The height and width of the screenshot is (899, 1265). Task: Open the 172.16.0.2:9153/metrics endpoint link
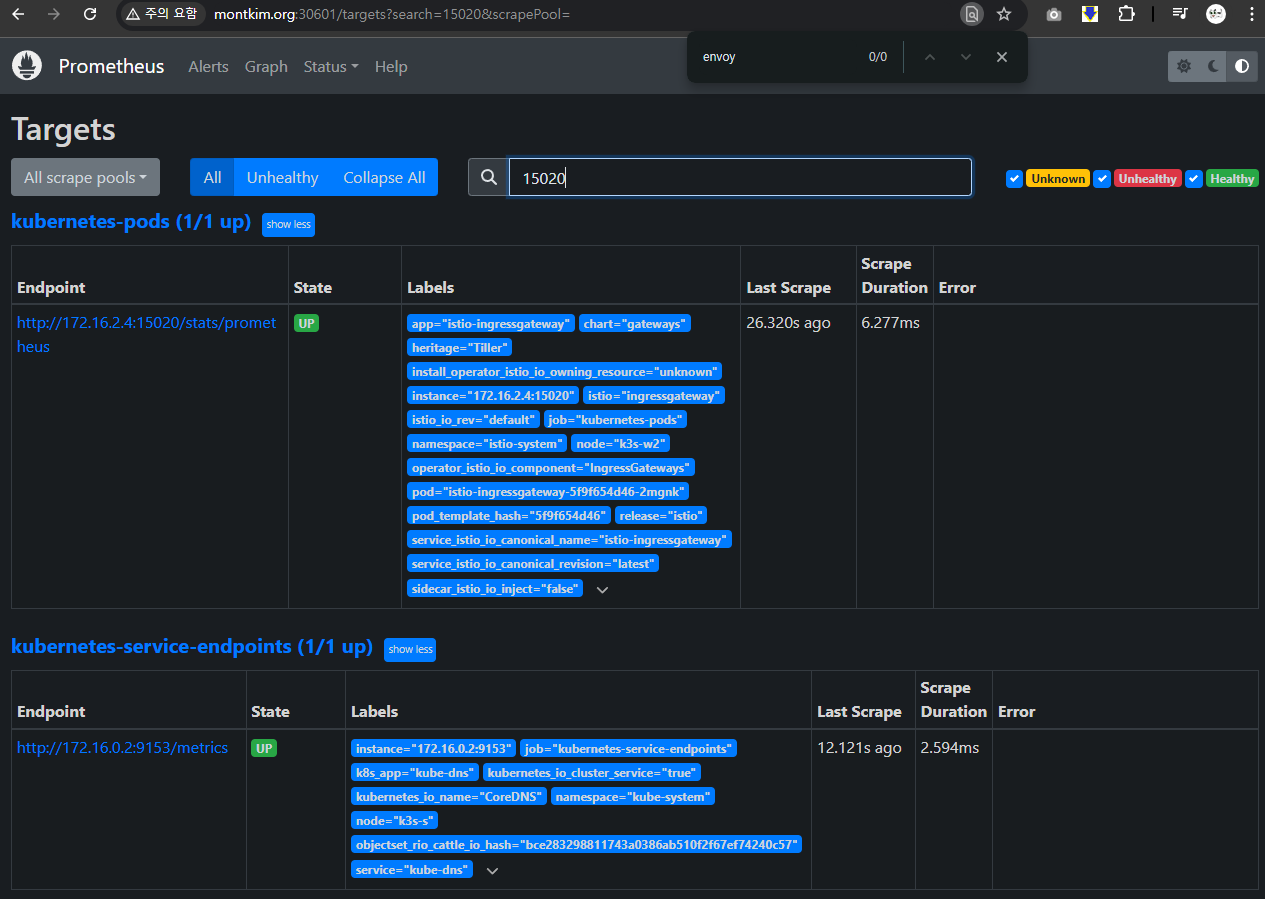pos(122,748)
